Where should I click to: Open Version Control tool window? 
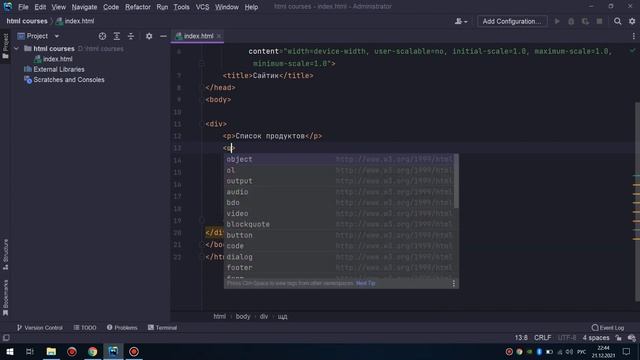click(x=40, y=328)
